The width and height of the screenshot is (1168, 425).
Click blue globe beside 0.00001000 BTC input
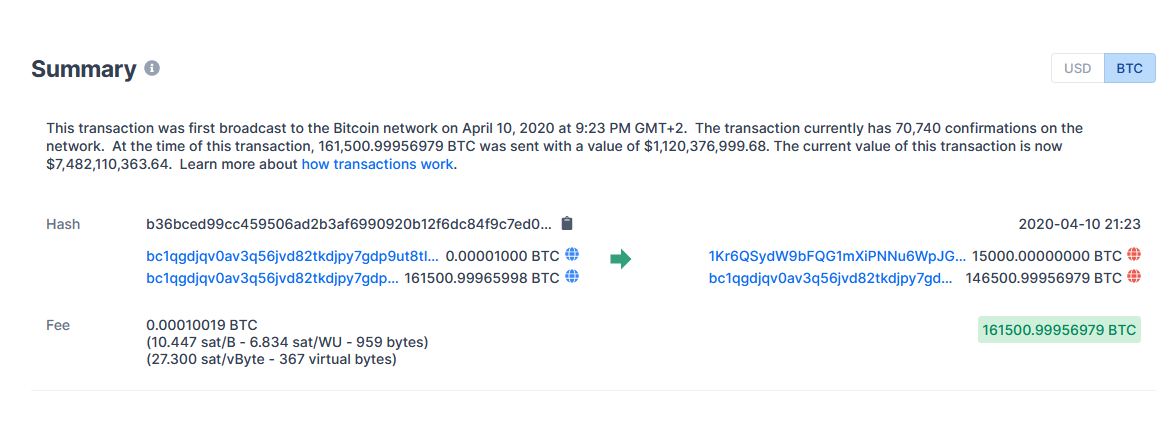[x=572, y=255]
